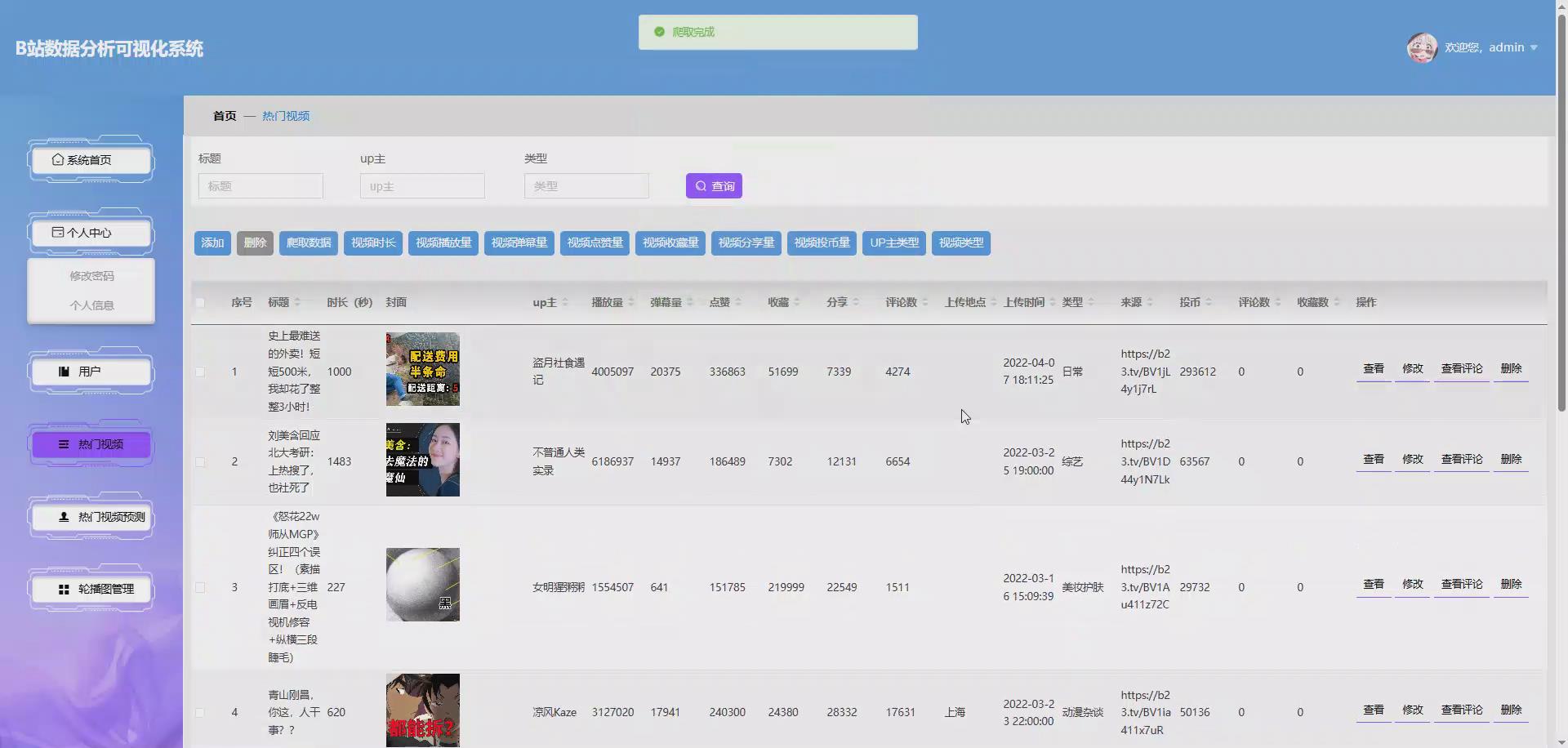Sort by 收藏 column arrows
1568x748 pixels.
pyautogui.click(x=797, y=302)
